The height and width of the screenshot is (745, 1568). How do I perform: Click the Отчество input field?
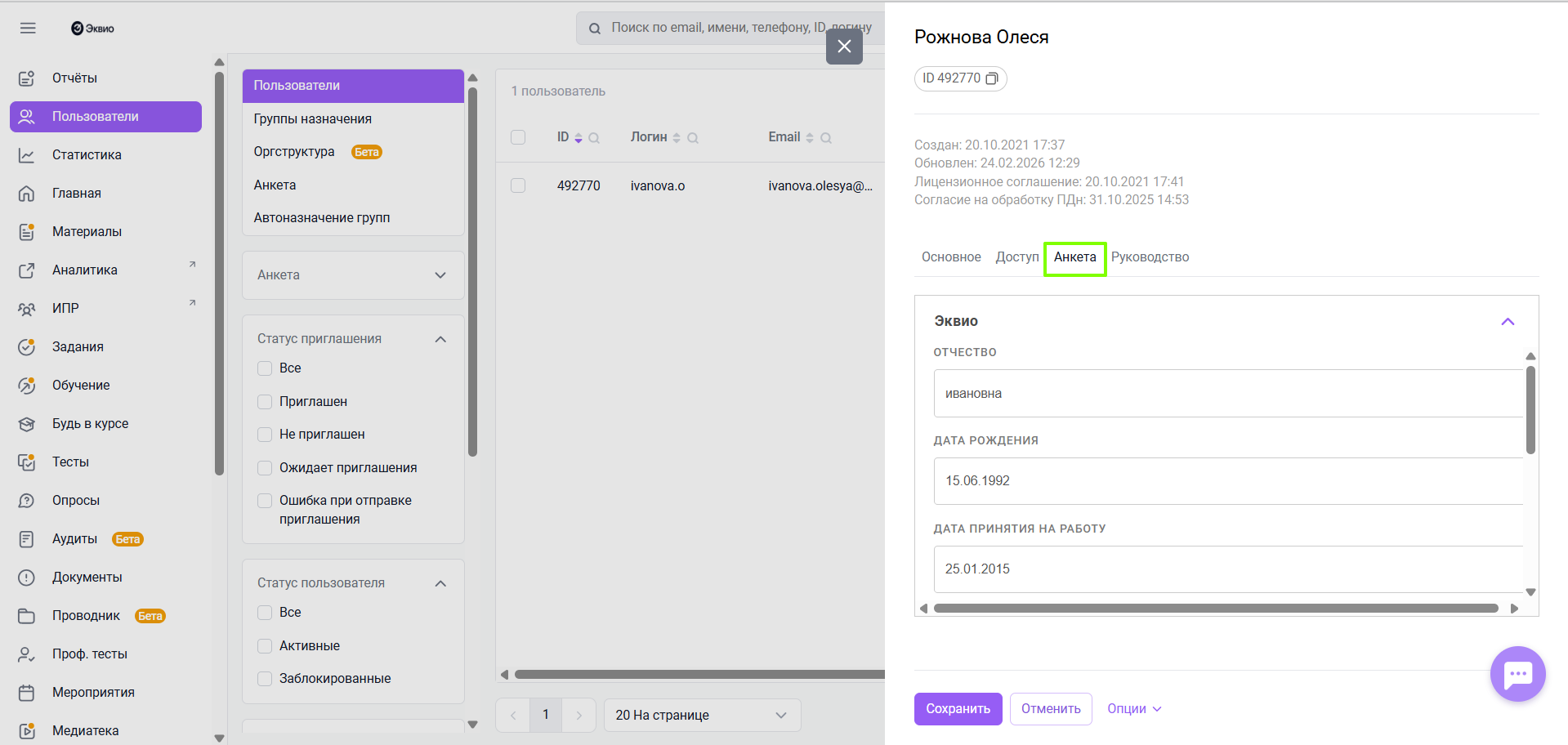1227,394
